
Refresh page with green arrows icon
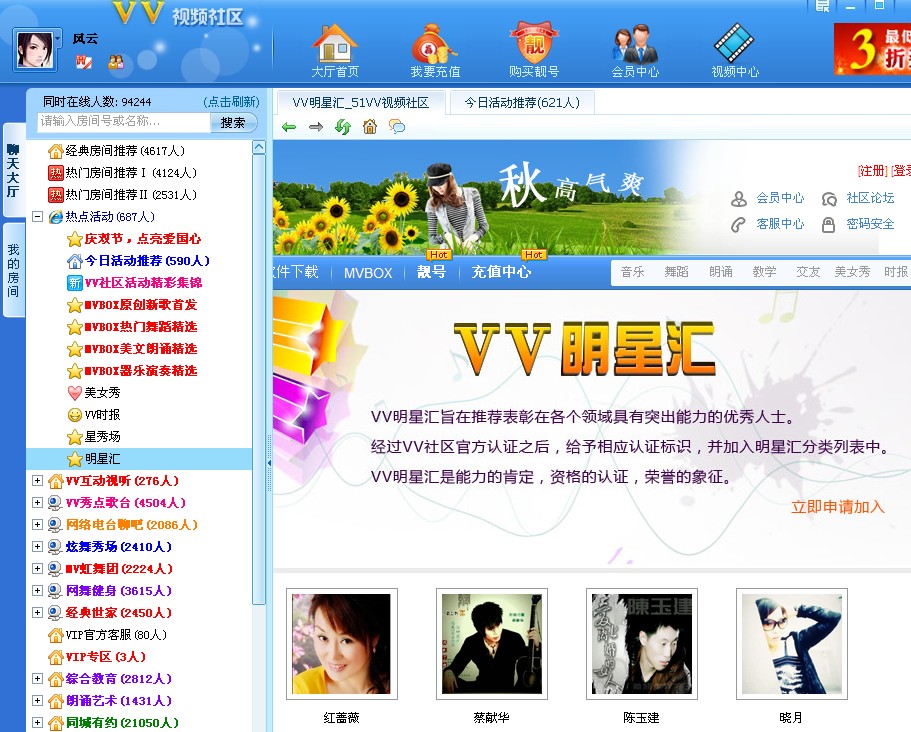(x=343, y=127)
